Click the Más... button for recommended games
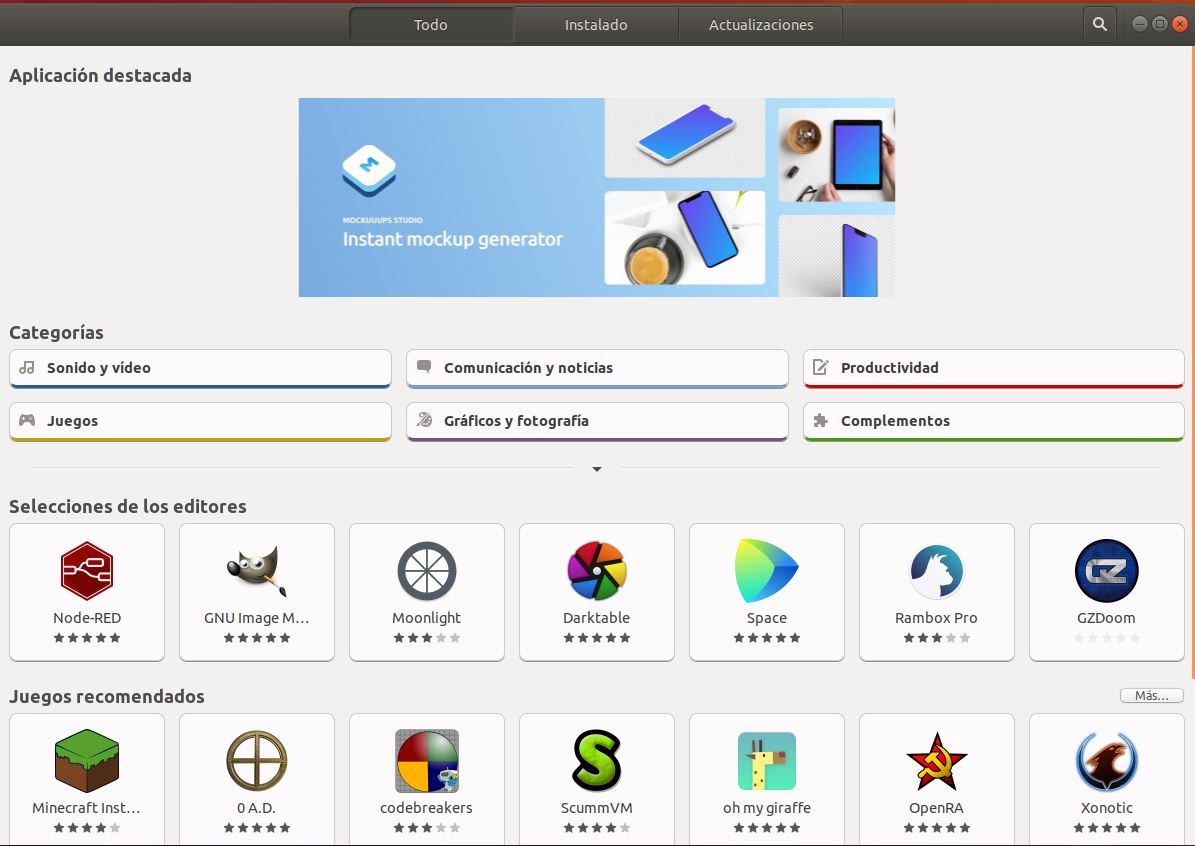Image resolution: width=1195 pixels, height=846 pixels. point(1152,695)
